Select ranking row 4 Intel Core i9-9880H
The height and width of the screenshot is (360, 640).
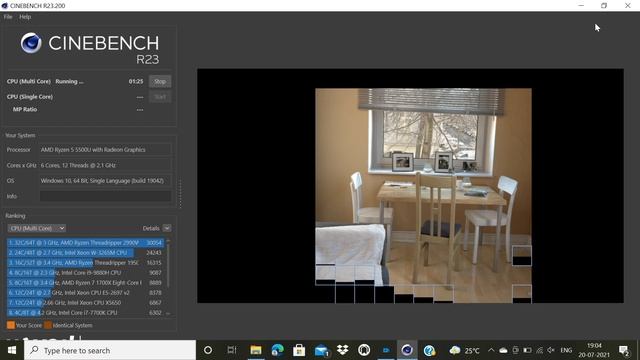85,273
